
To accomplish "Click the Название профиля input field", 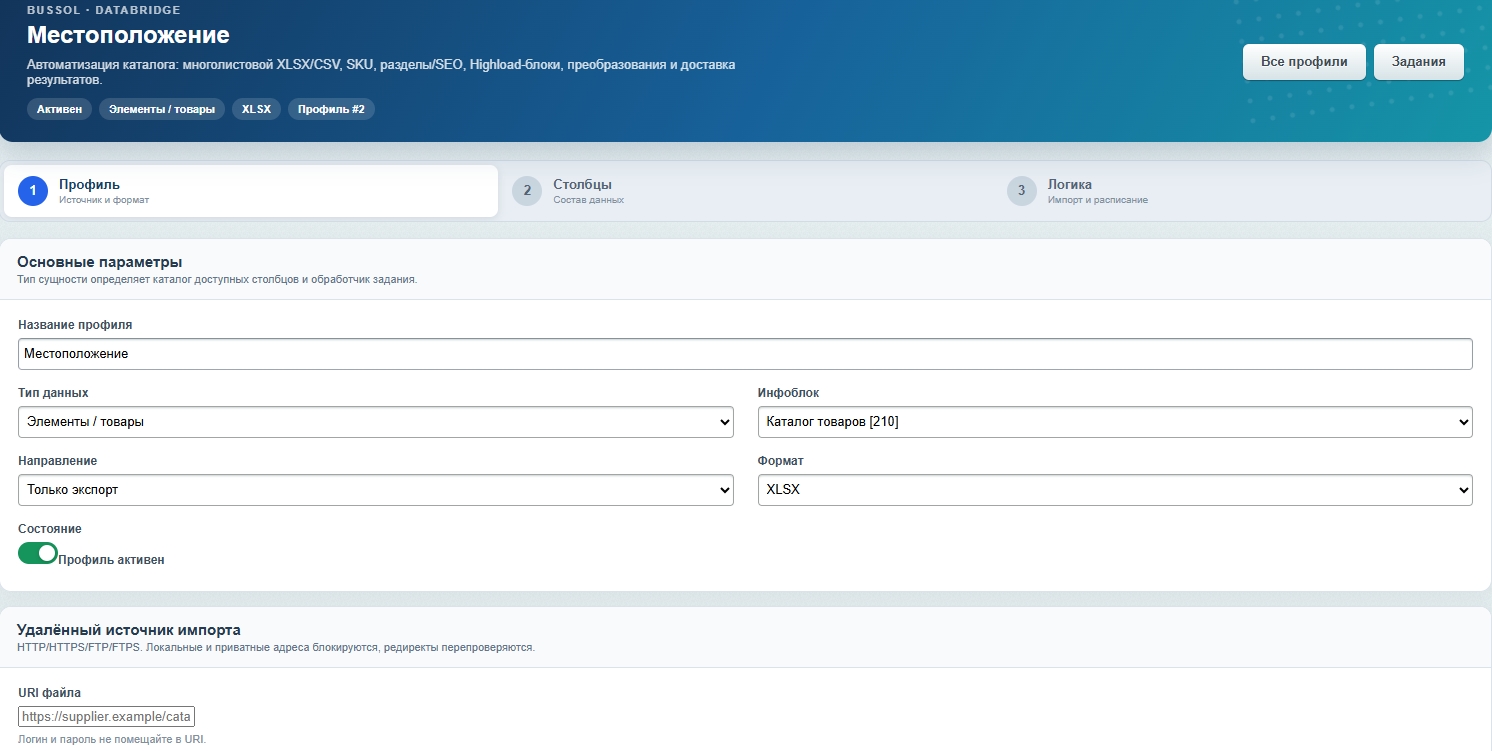I will (x=745, y=354).
